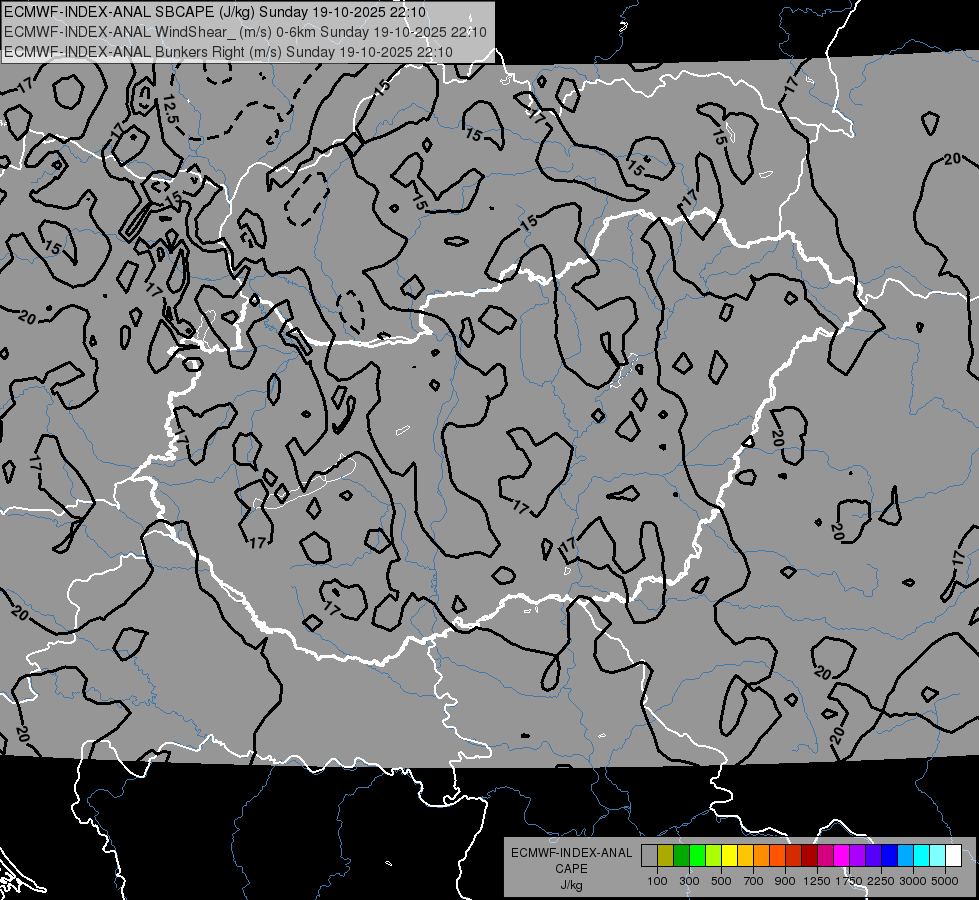The image size is (979, 900).
Task: Click the 12.5 dashed contour label
Action: [170, 109]
